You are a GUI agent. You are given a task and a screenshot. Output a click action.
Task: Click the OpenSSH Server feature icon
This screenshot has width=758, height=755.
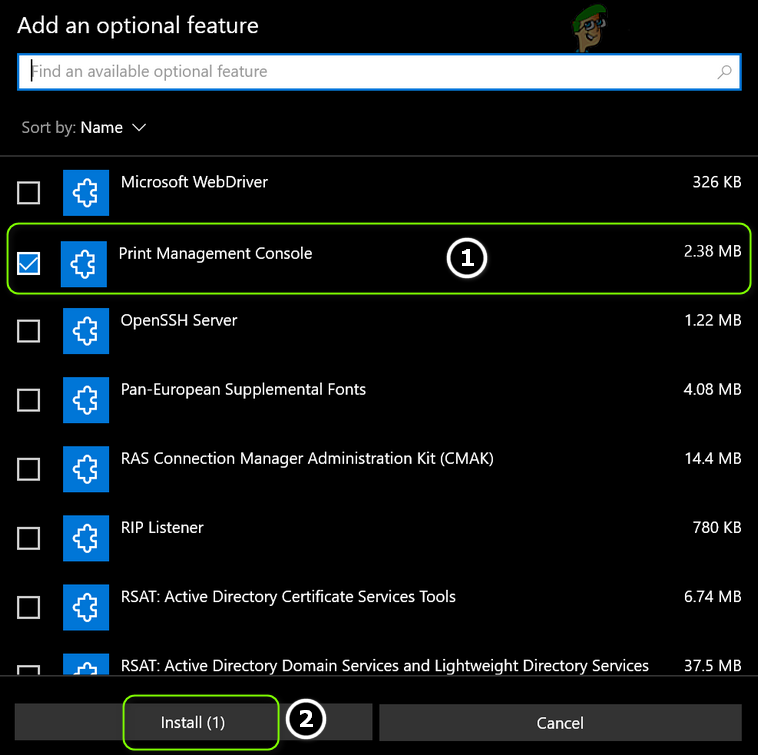(x=86, y=331)
